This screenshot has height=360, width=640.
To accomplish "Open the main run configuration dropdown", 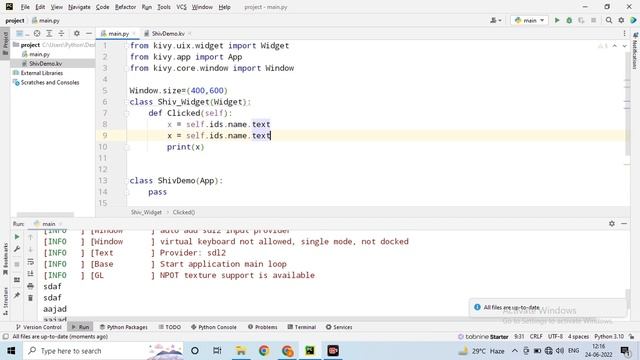I will pyautogui.click(x=529, y=20).
